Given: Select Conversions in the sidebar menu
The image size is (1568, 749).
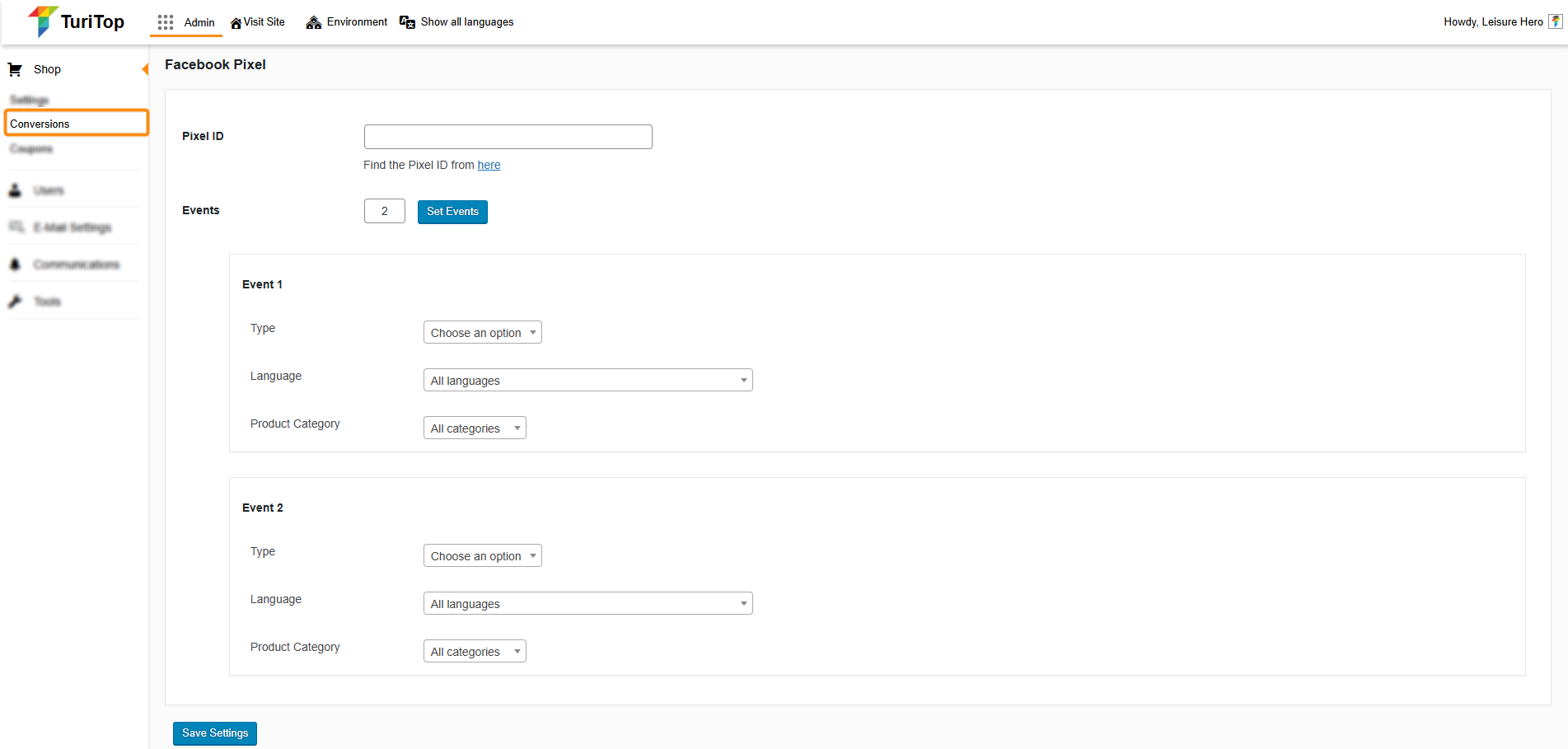Looking at the screenshot, I should tap(40, 124).
